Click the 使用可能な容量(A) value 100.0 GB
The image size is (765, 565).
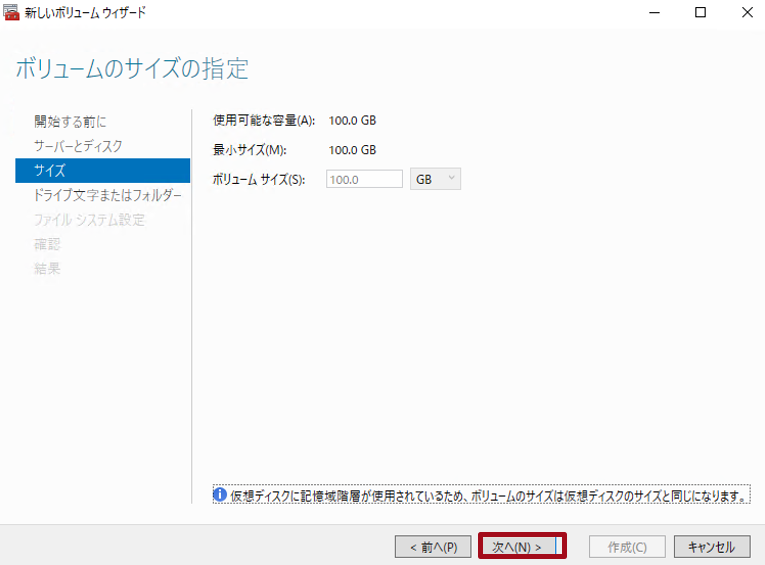point(352,121)
